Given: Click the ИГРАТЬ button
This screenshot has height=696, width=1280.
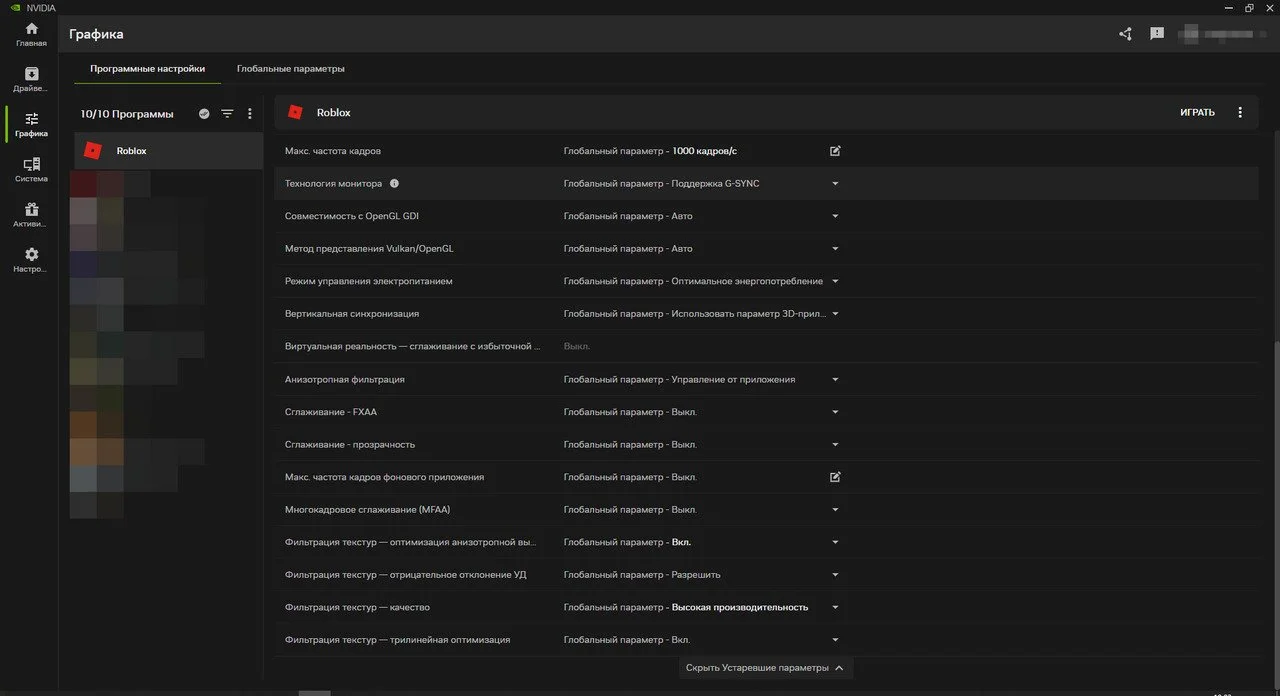Looking at the screenshot, I should 1197,112.
